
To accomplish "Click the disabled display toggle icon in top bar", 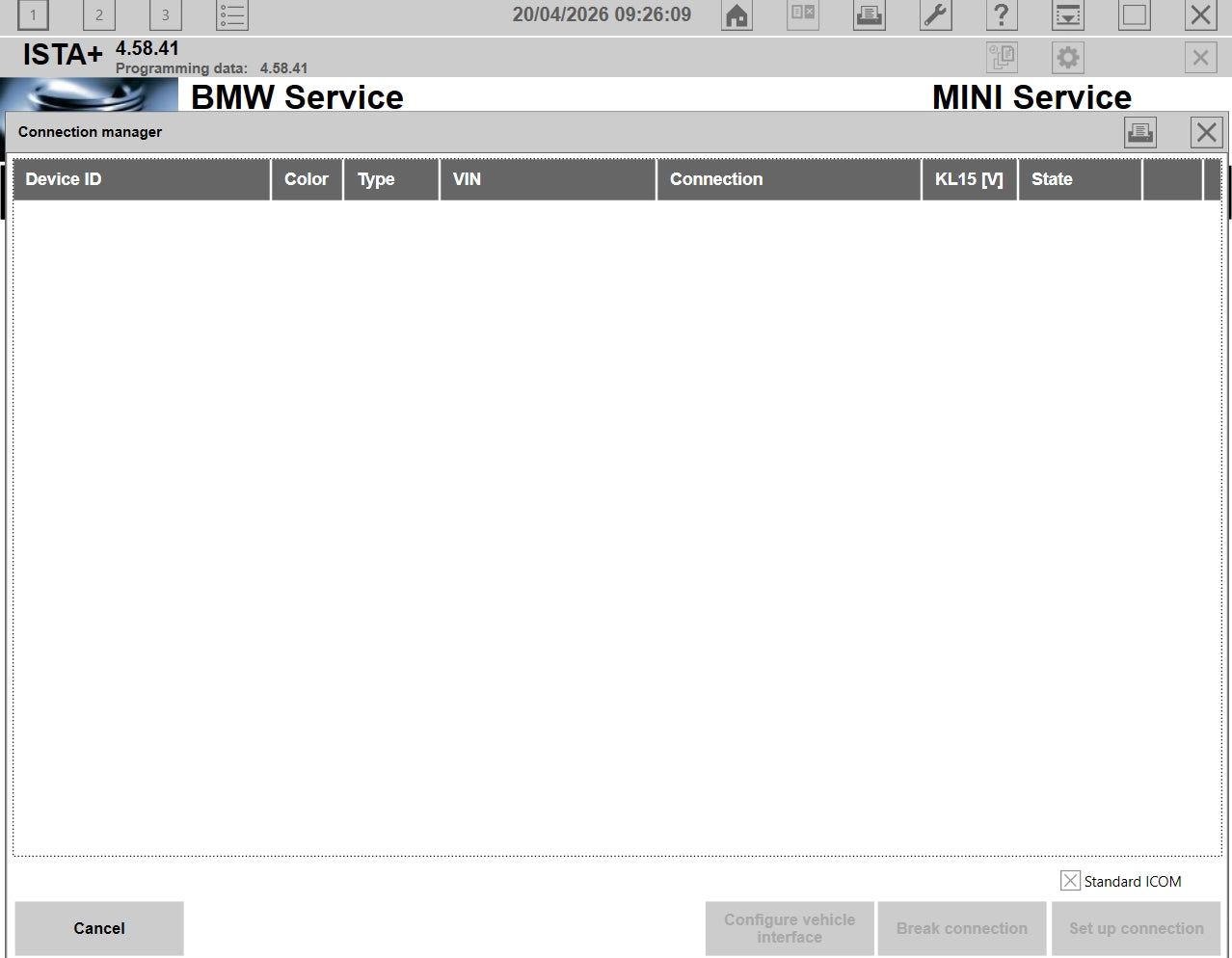I will point(803,15).
